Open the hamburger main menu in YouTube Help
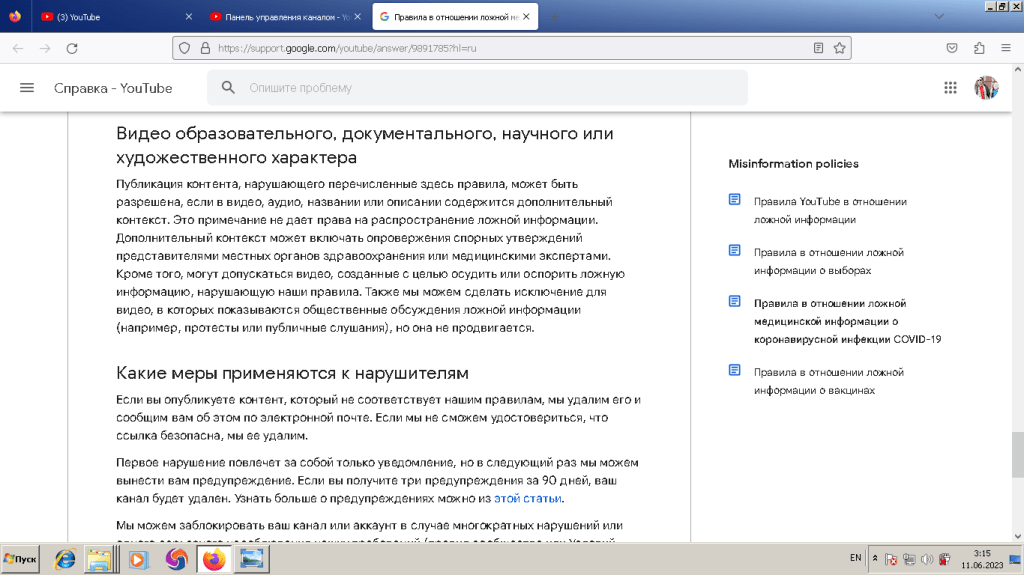Screen dimensions: 1024x575 (x=27, y=88)
